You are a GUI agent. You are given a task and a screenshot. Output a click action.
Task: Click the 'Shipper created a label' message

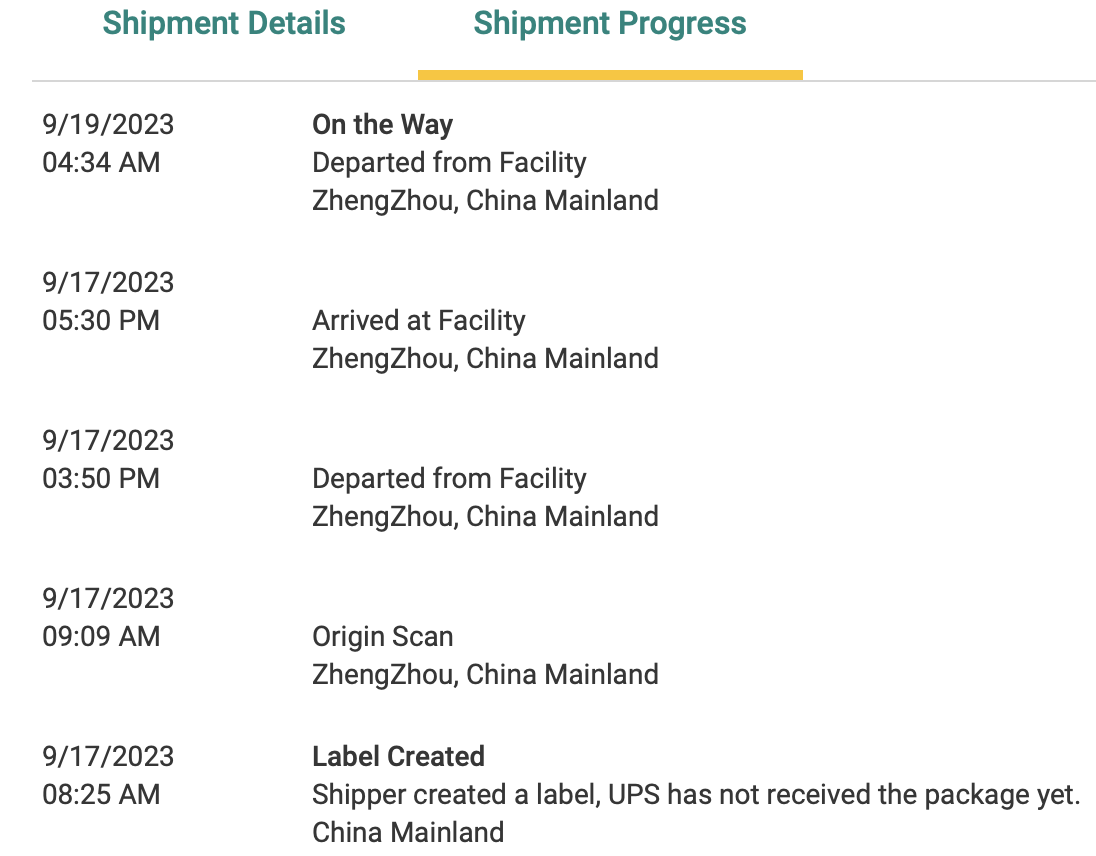click(696, 794)
